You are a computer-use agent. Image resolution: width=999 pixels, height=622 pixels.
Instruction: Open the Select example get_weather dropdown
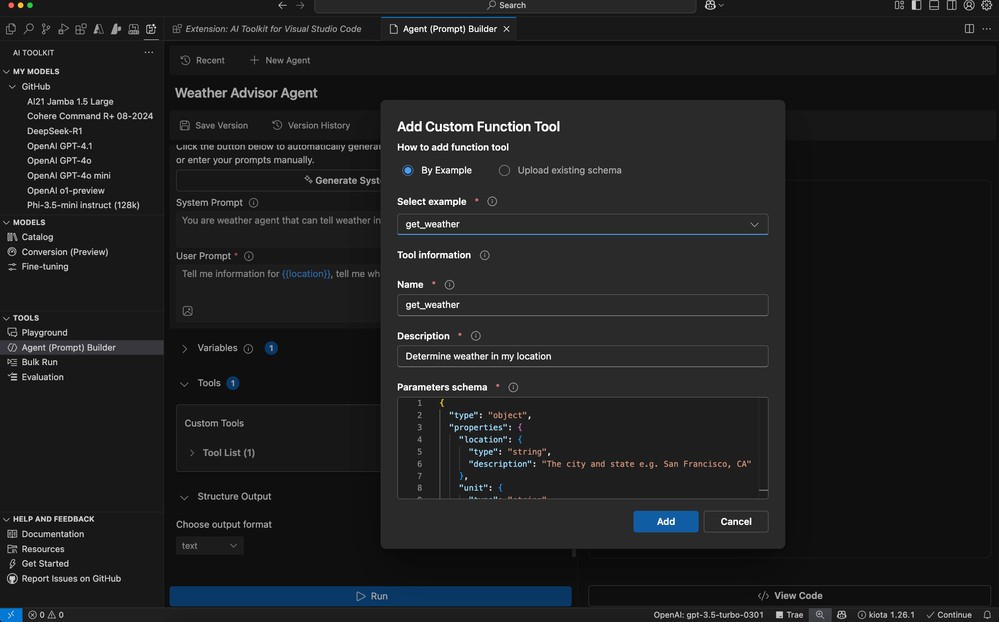[582, 224]
